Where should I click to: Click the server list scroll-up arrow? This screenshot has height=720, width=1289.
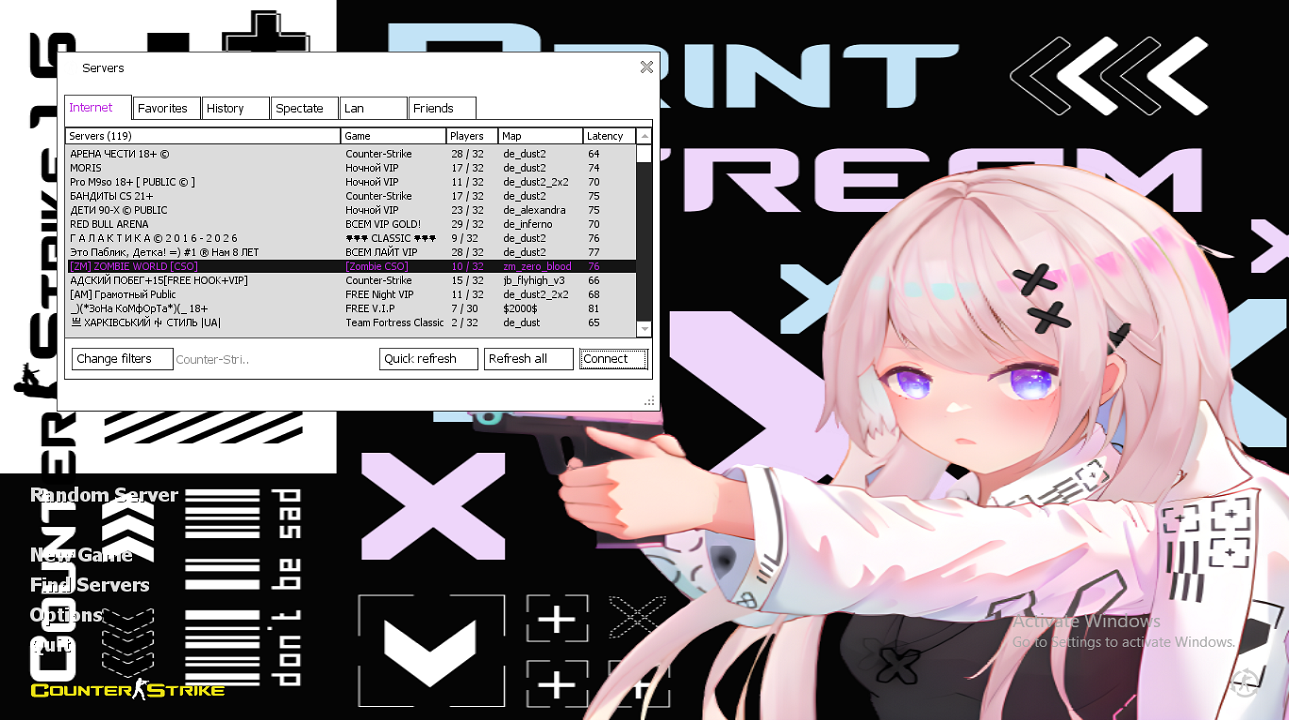click(x=644, y=136)
